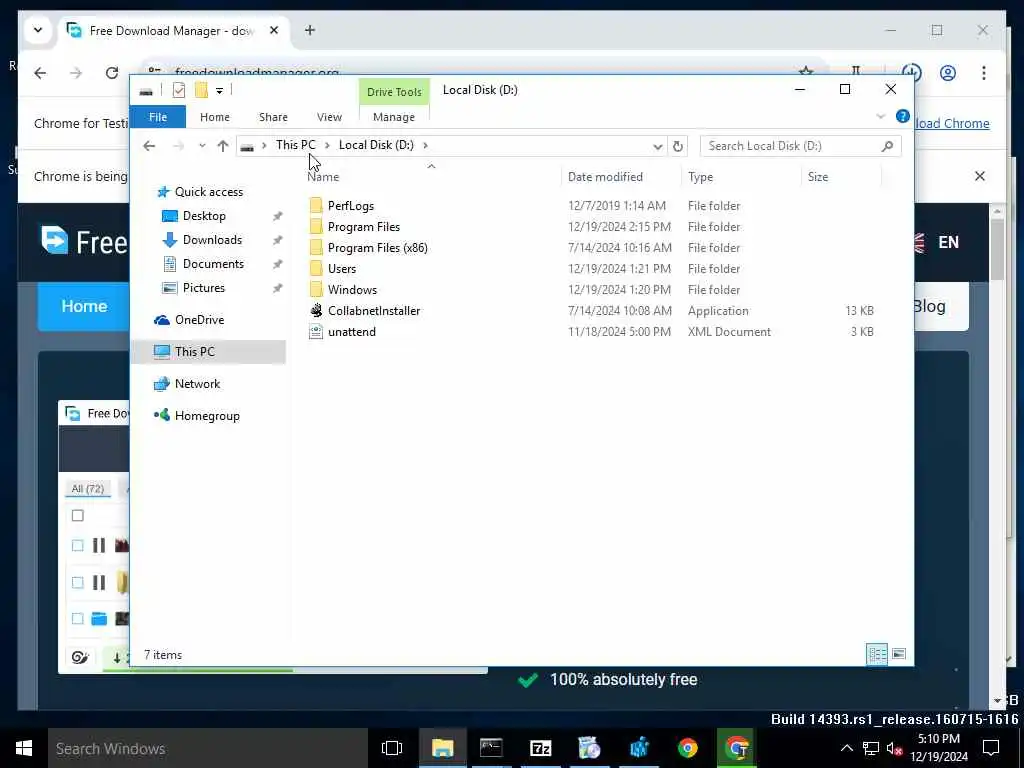Select the unattend XML file icon
This screenshot has width=1024, height=768.
pyautogui.click(x=316, y=332)
